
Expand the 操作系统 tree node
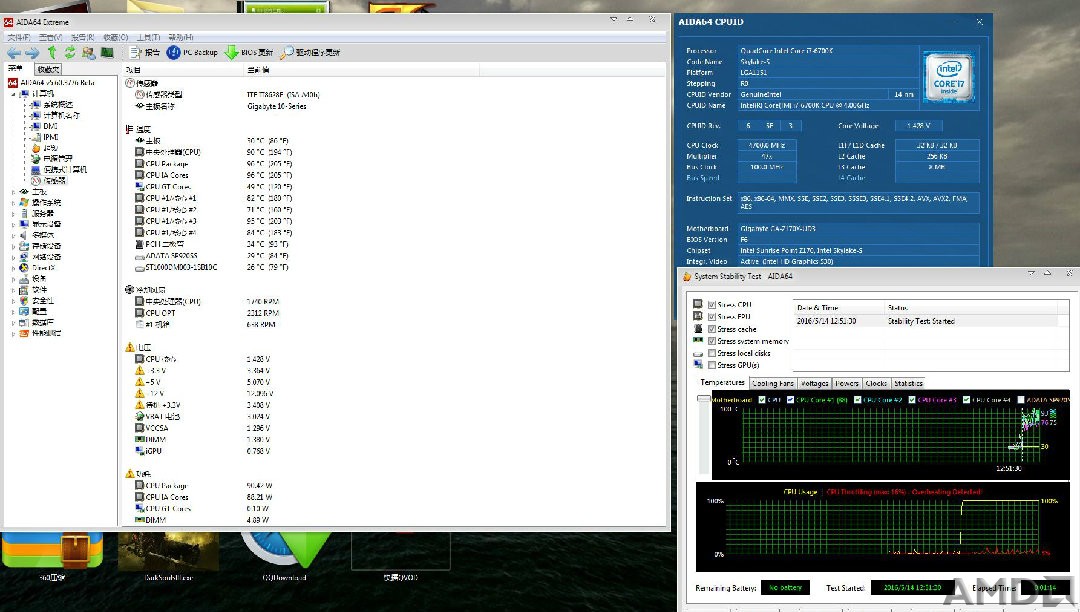pyautogui.click(x=14, y=203)
